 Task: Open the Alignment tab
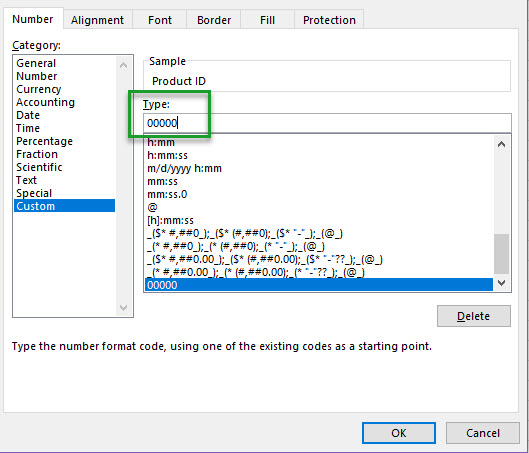(98, 20)
